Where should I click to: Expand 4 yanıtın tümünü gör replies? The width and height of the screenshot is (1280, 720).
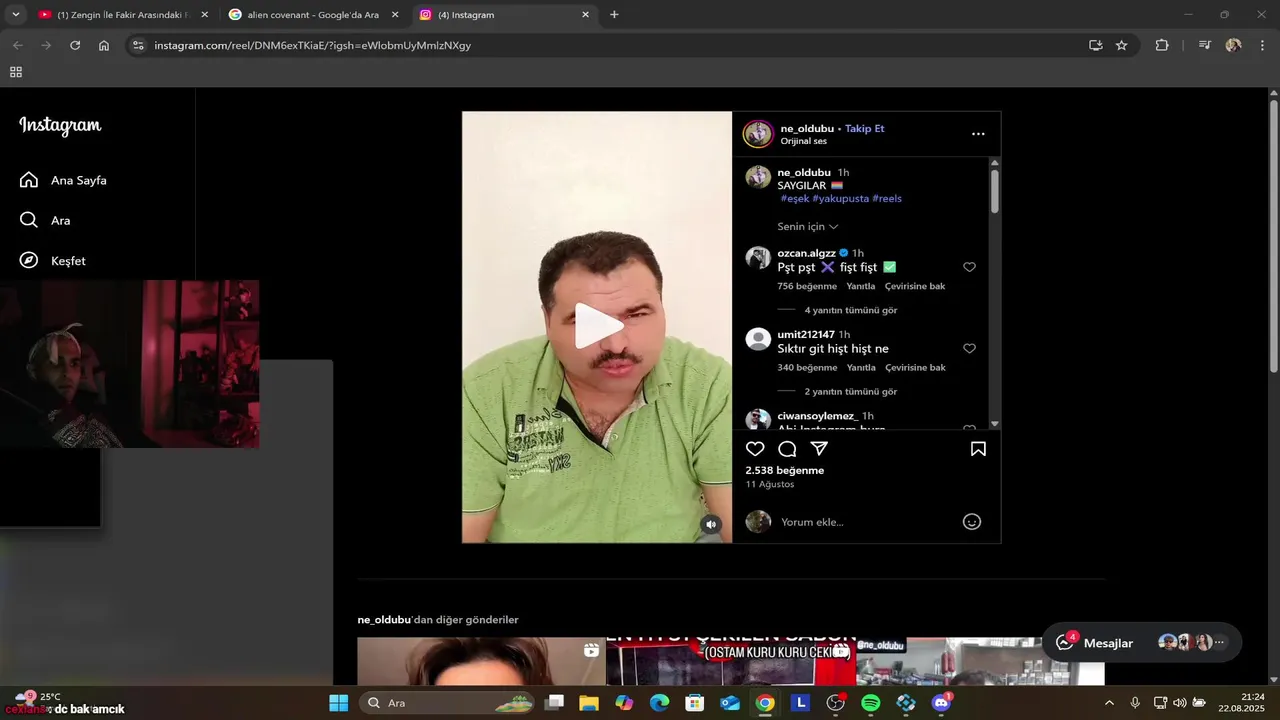coord(851,310)
